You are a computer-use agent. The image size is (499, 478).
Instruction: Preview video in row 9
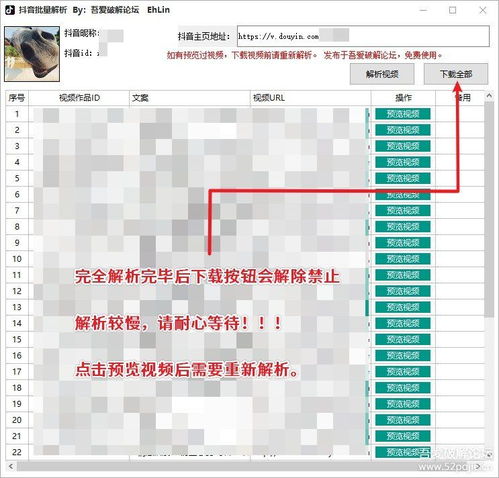(403, 243)
